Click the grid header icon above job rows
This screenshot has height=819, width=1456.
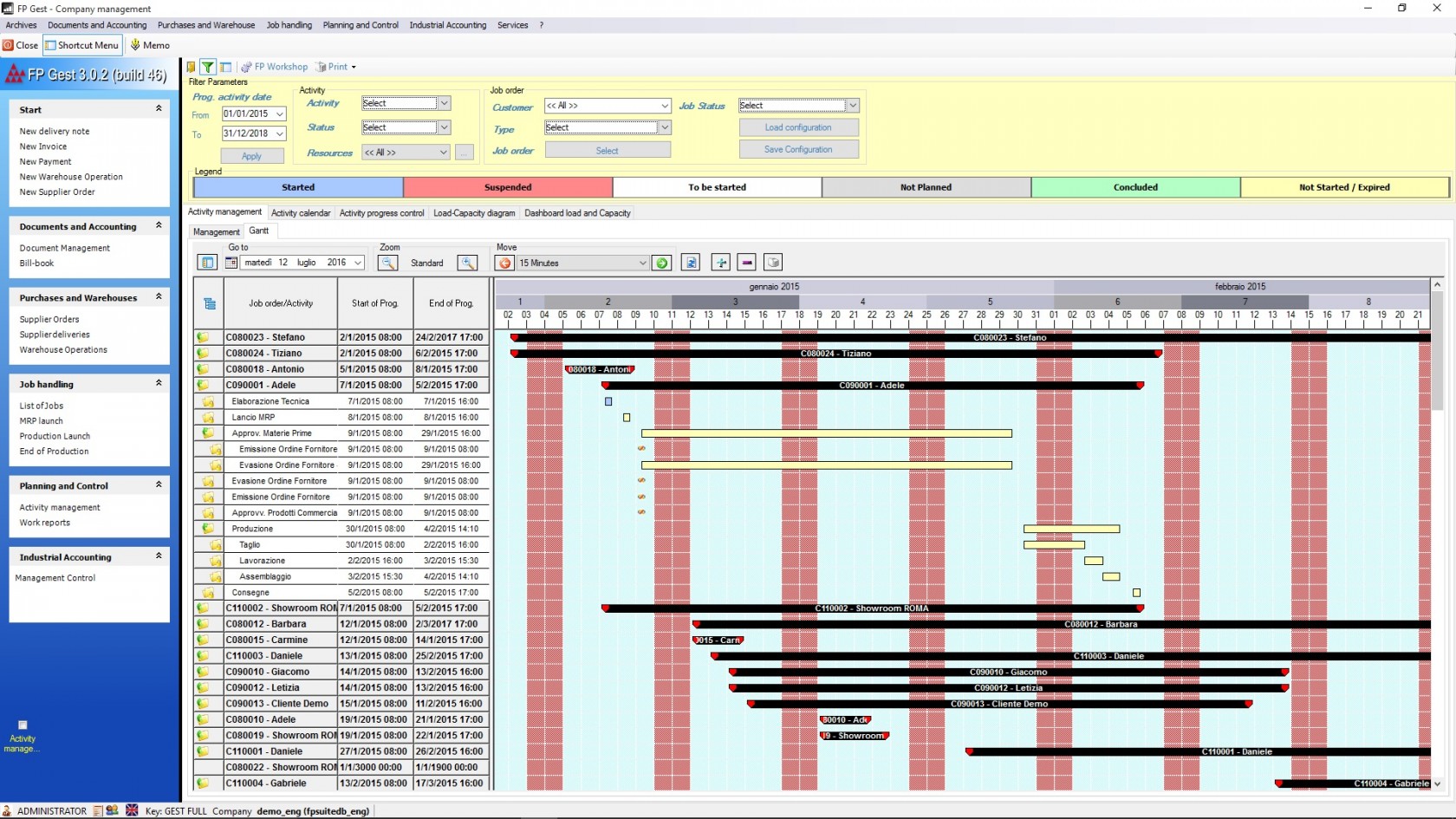point(209,303)
